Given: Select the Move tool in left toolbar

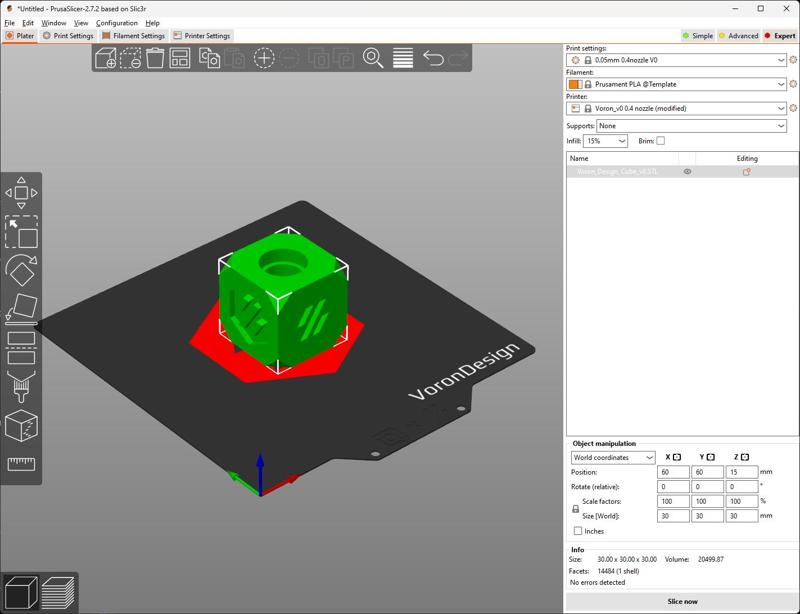Looking at the screenshot, I should click(21, 192).
